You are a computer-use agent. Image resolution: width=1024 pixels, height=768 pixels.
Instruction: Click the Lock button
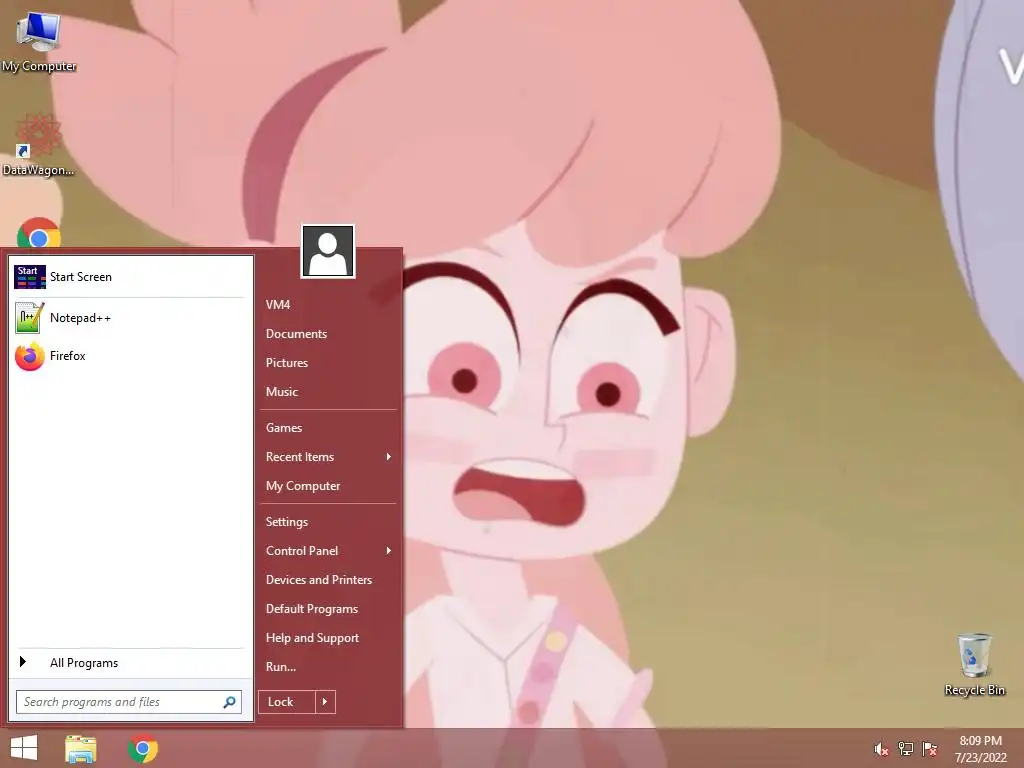pos(287,702)
